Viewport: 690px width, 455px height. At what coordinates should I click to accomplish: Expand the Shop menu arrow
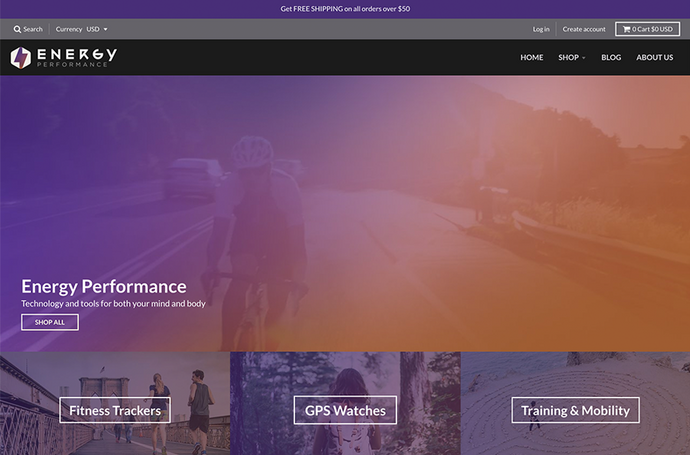click(584, 58)
